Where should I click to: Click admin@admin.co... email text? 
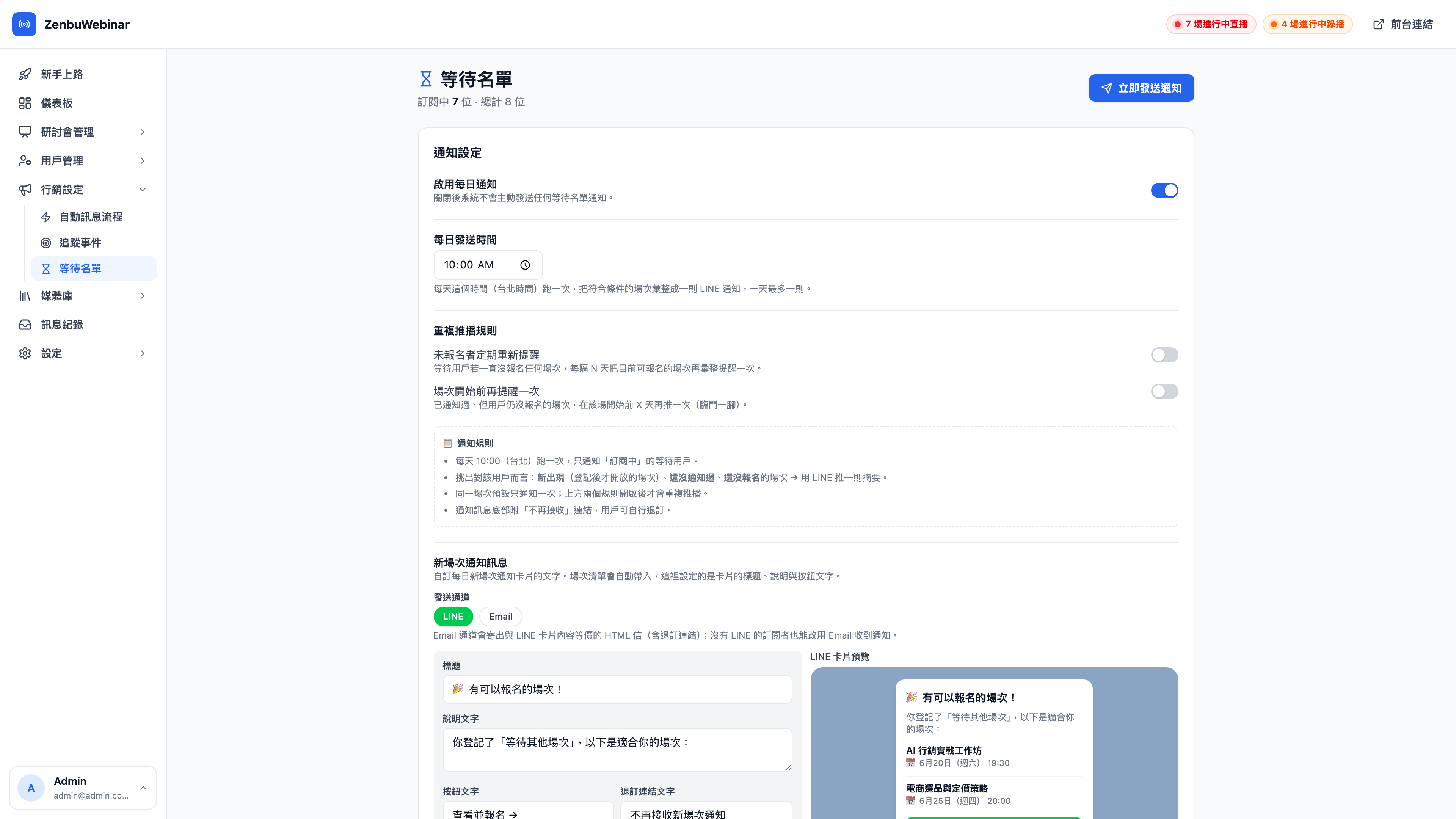91,796
